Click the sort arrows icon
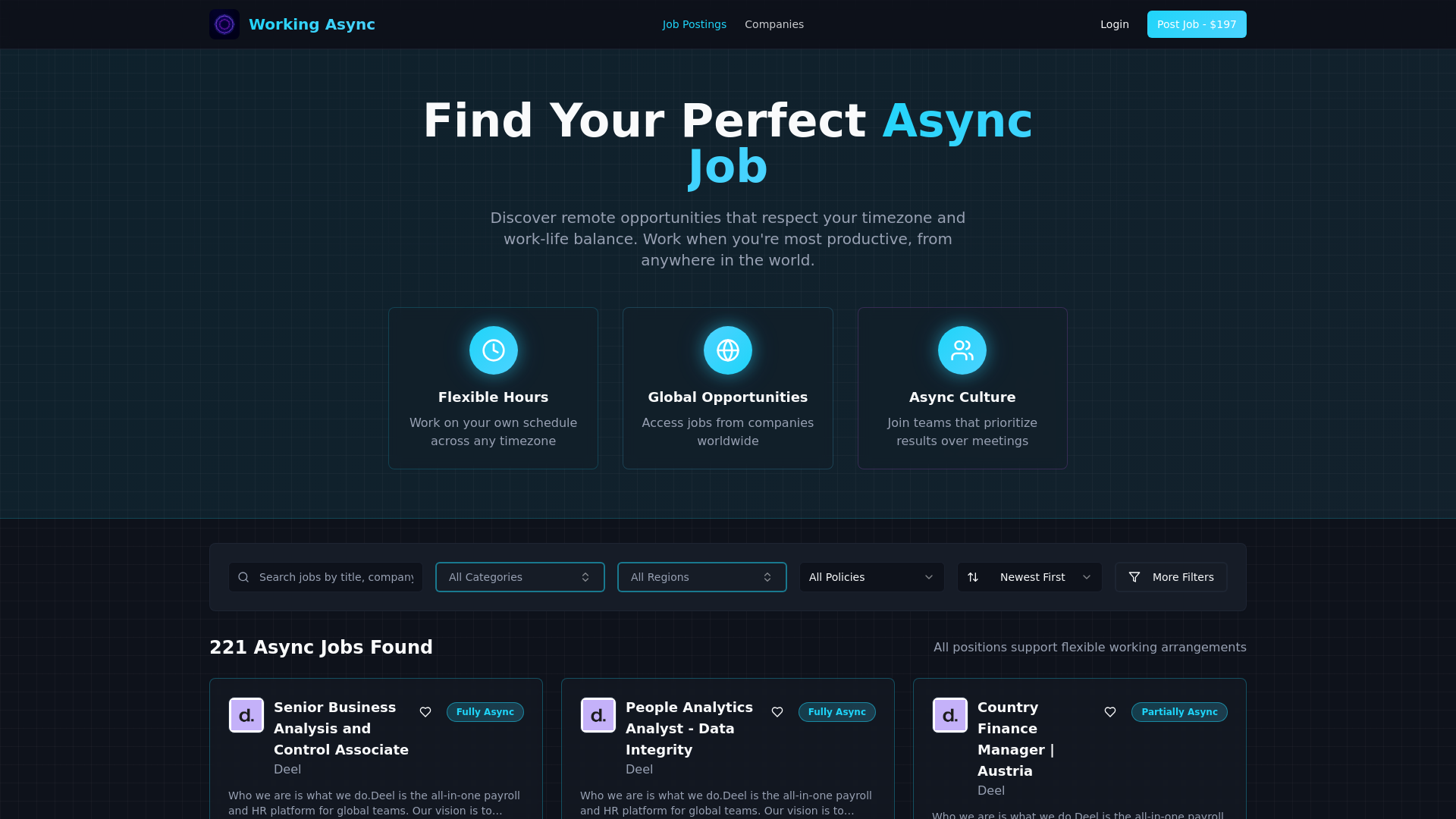The image size is (1456, 819). pyautogui.click(x=973, y=577)
